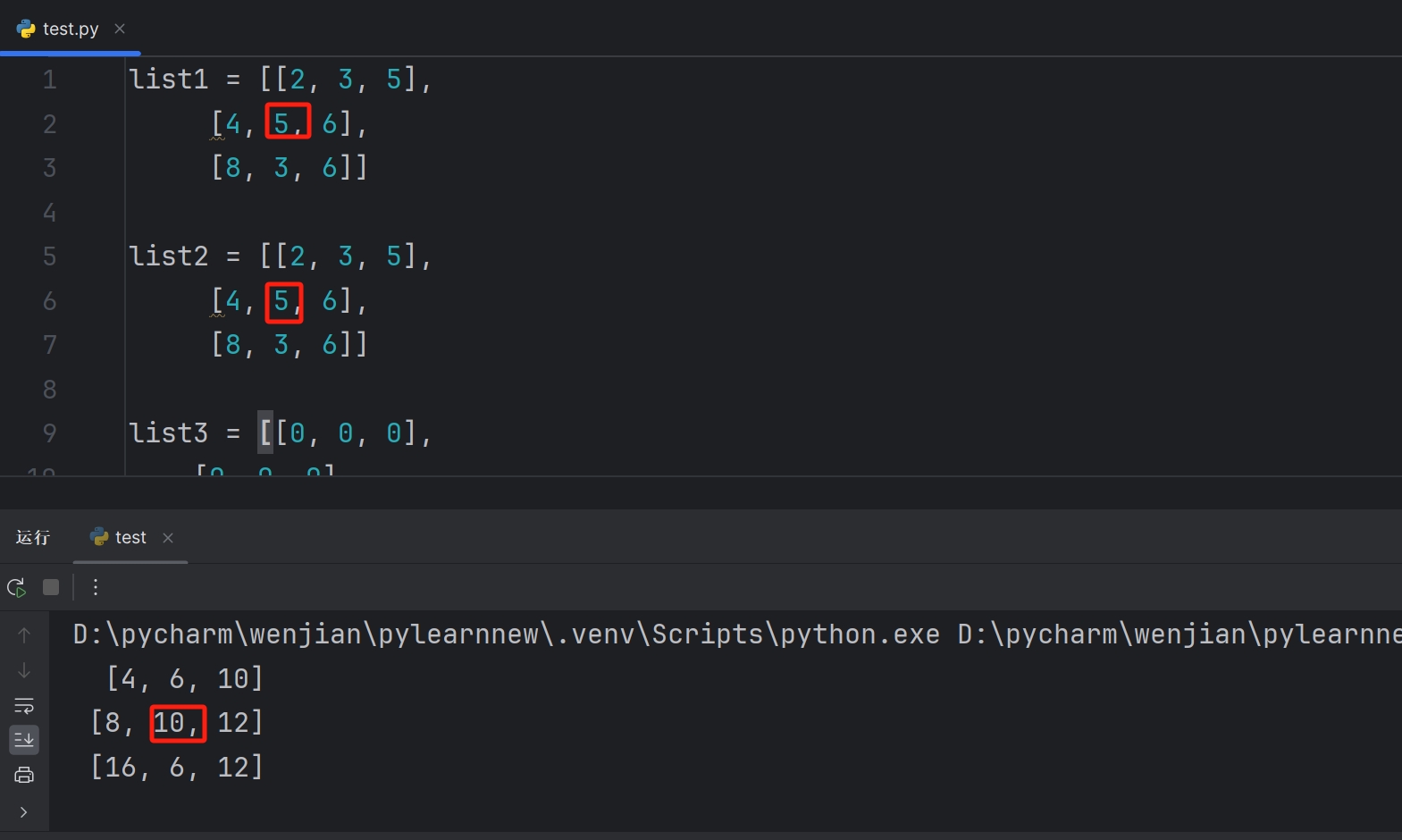
Task: Click value 10 in output row [8, 10, 12]
Action: (169, 723)
